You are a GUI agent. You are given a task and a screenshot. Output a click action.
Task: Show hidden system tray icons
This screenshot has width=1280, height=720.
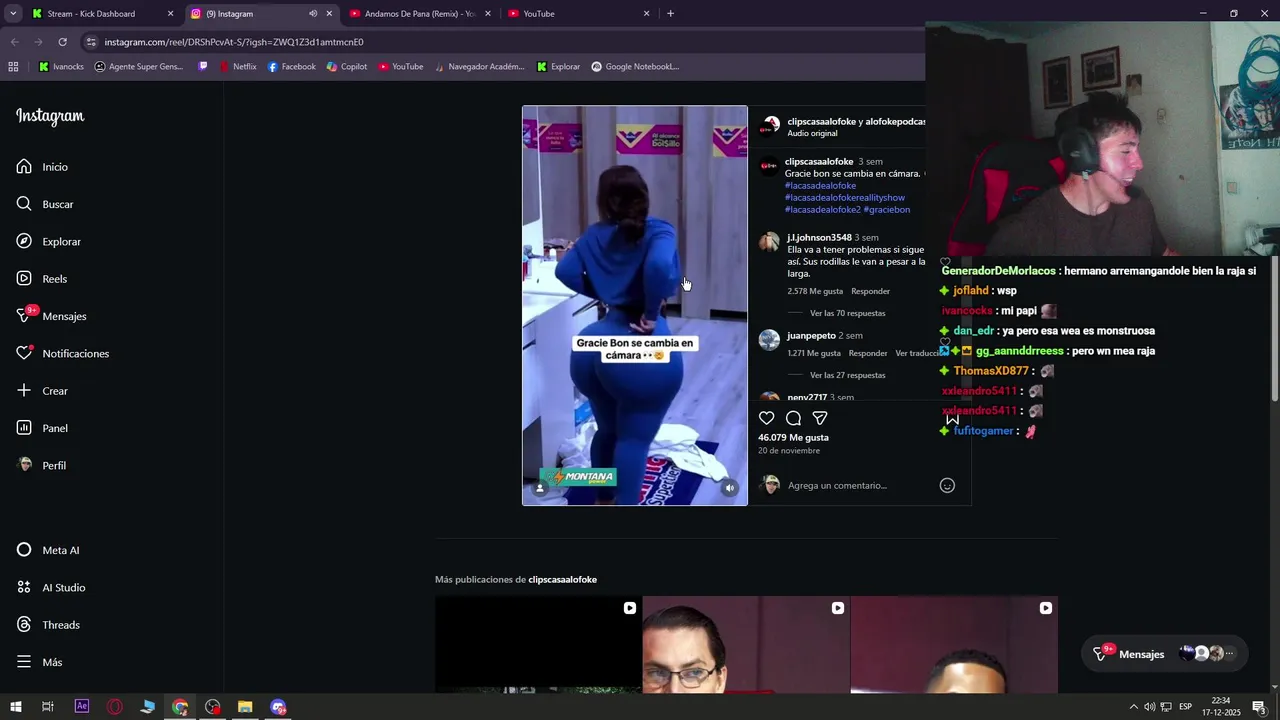tap(1133, 707)
